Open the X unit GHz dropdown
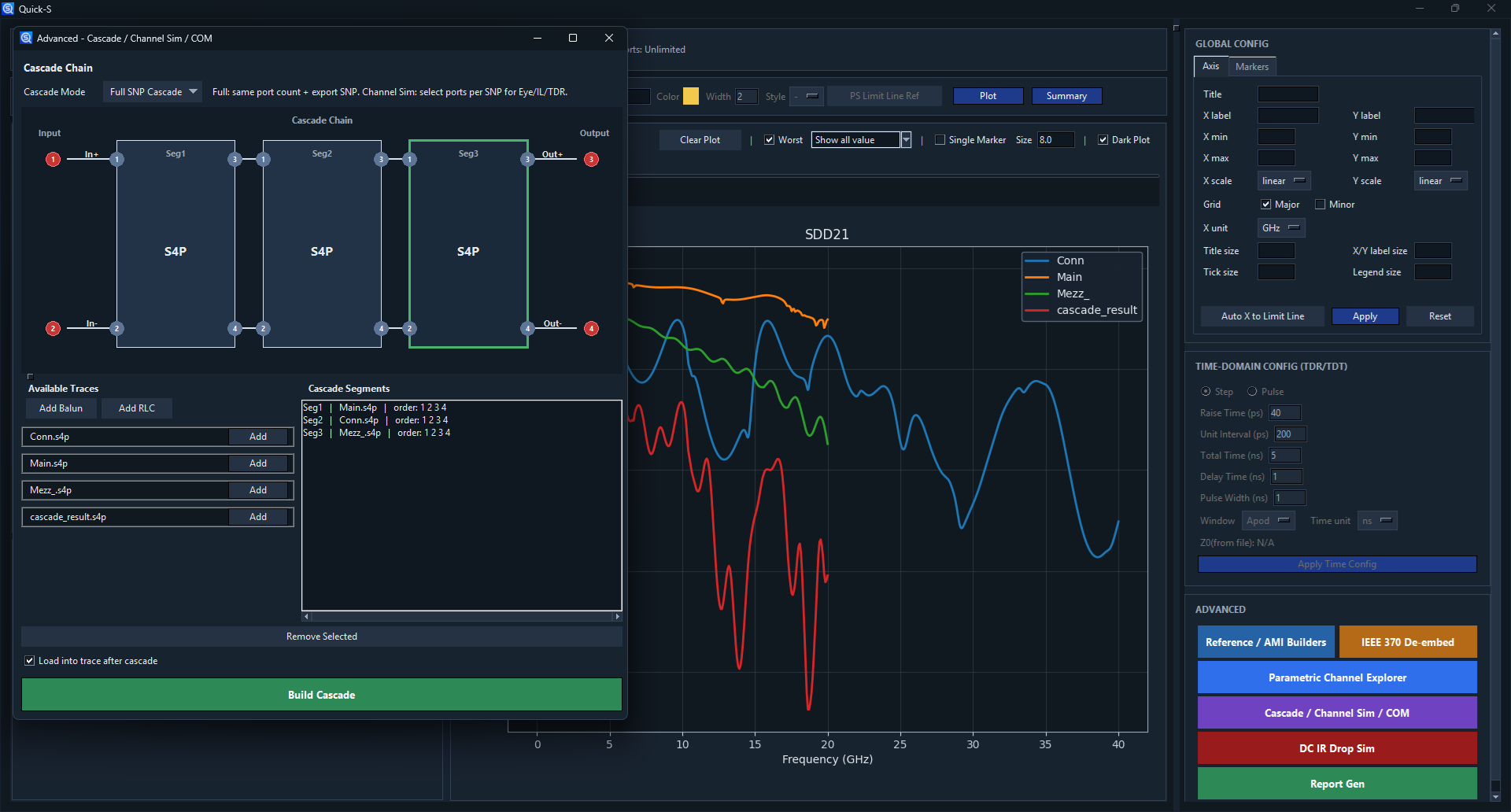The image size is (1511, 812). click(1281, 228)
